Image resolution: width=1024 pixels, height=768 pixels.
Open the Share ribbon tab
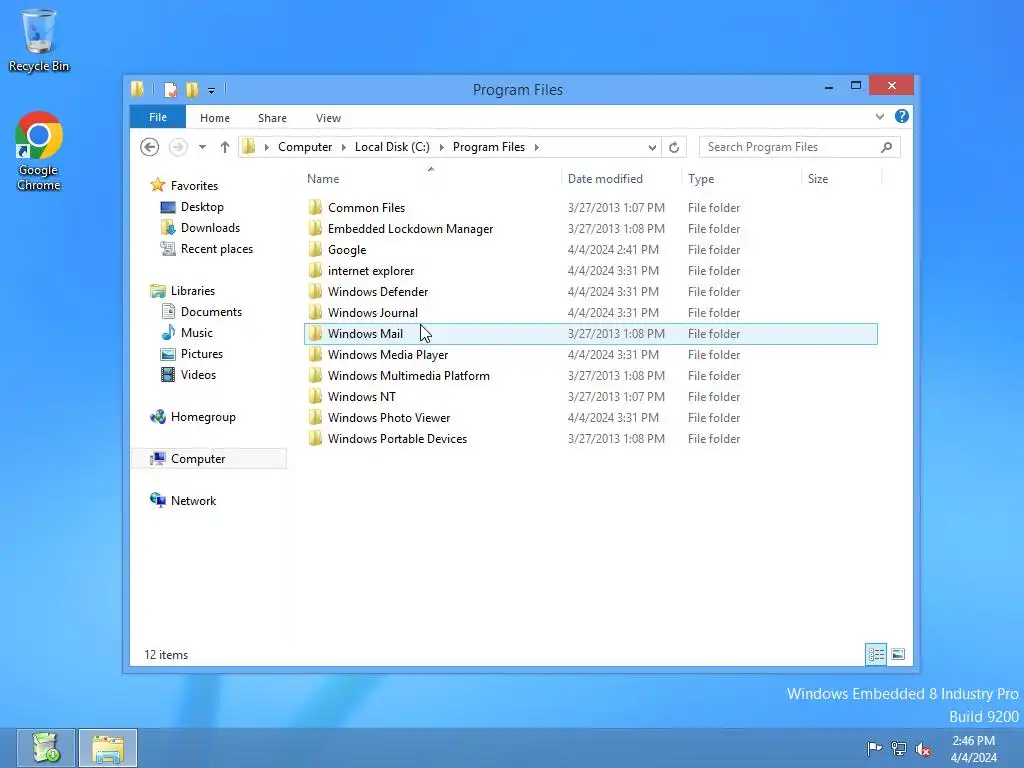click(272, 118)
